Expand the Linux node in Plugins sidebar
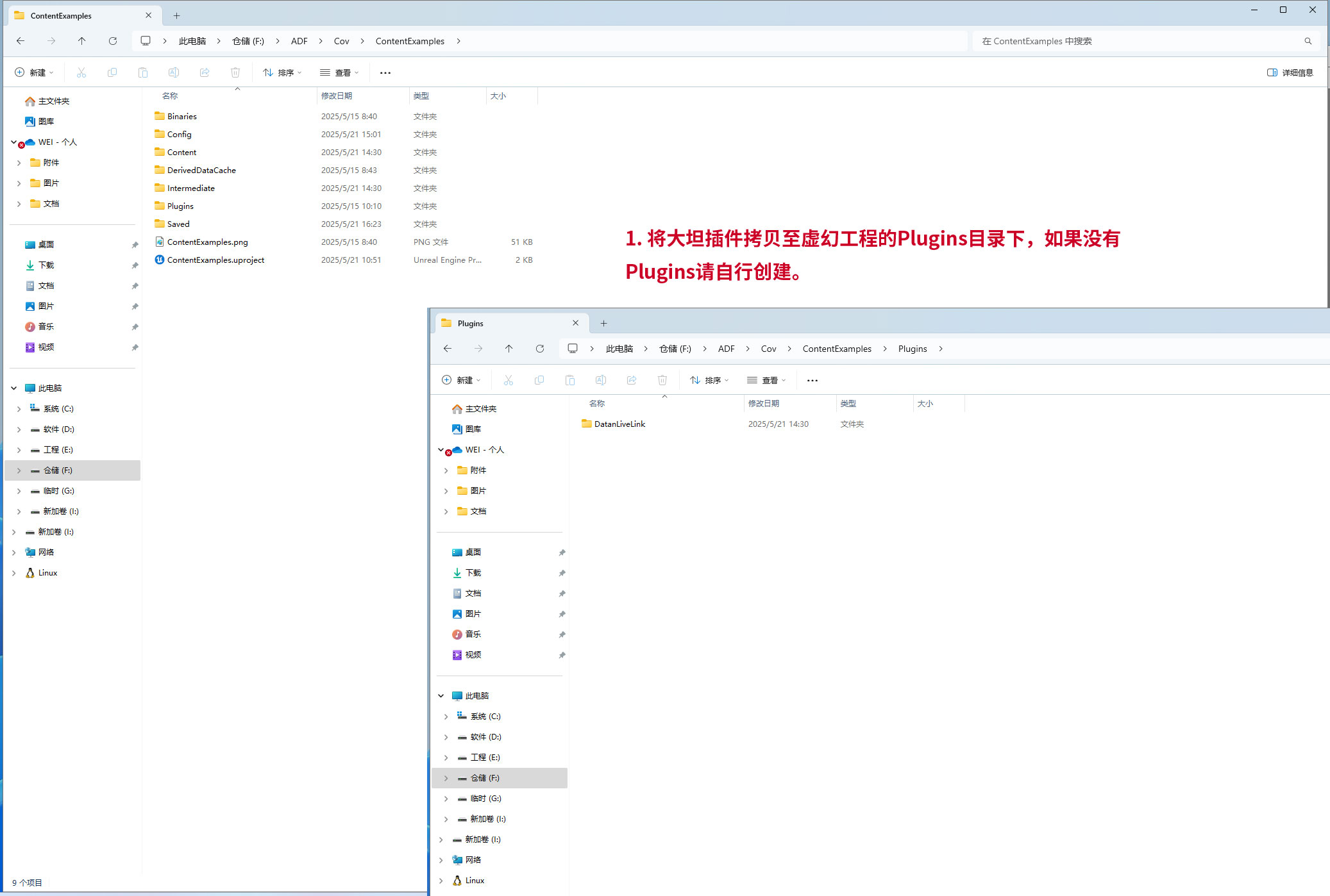This screenshot has height=896, width=1330. [441, 880]
